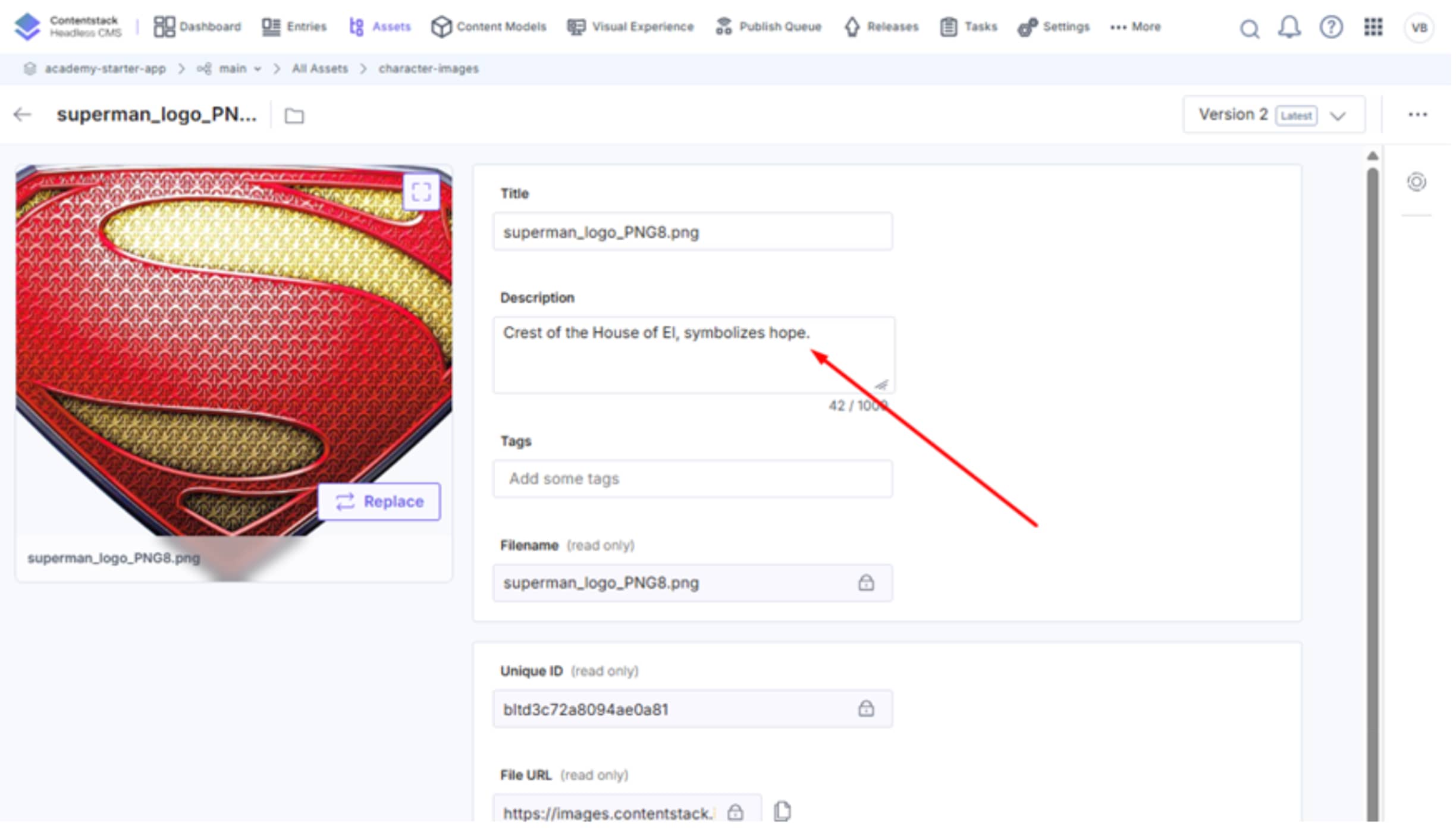Open Content Models in the navigation
The image size is (1456, 829).
pyautogui.click(x=488, y=27)
